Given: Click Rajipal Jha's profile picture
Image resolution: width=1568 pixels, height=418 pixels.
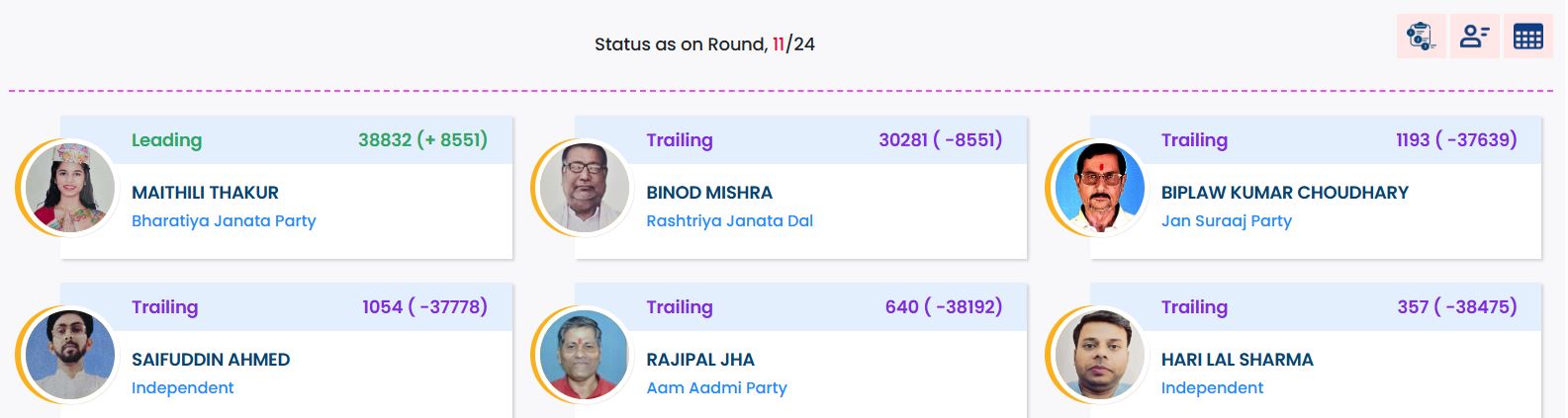Looking at the screenshot, I should coord(585,355).
